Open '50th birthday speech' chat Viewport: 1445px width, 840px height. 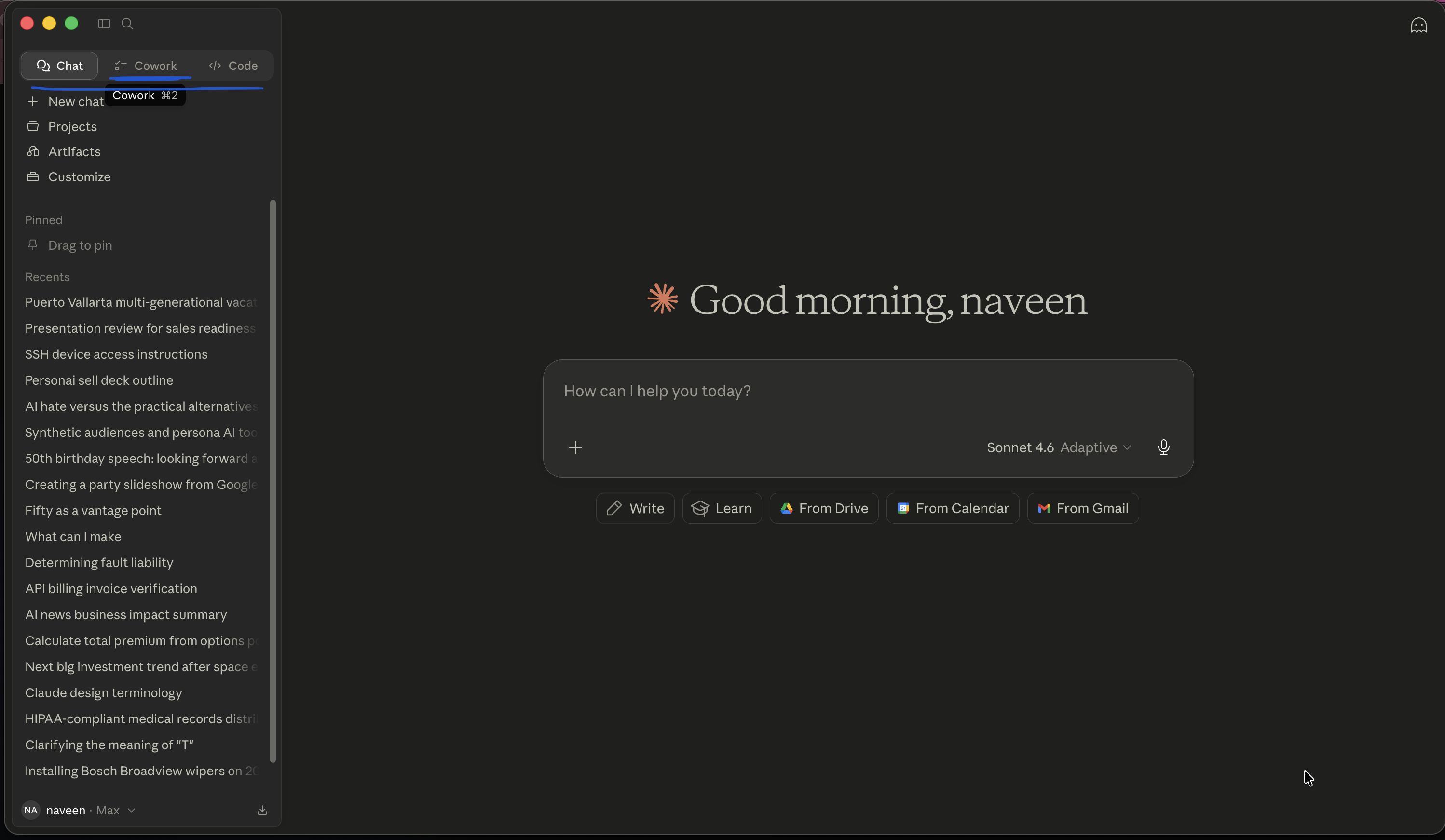(x=142, y=458)
